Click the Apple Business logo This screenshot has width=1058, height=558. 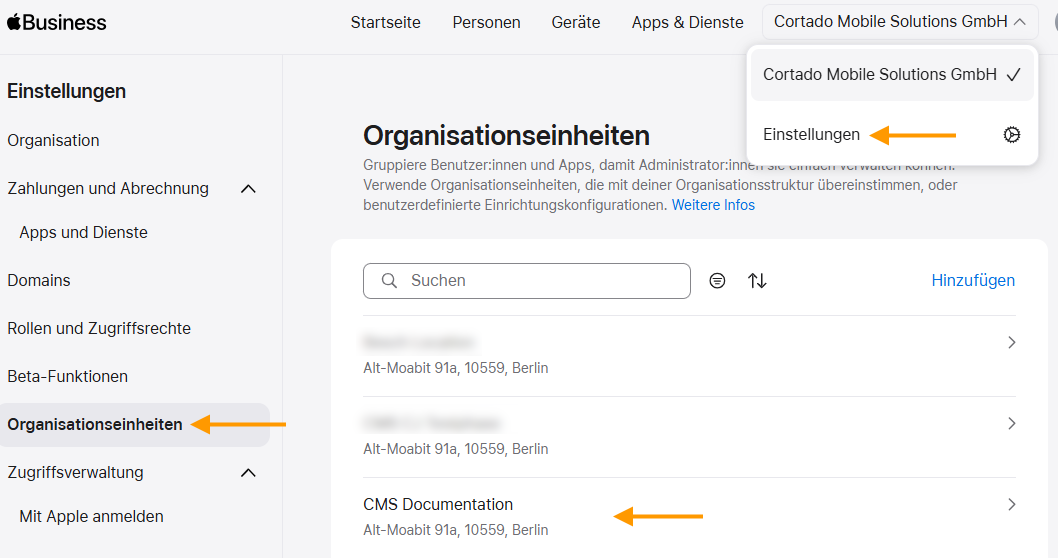[x=57, y=22]
